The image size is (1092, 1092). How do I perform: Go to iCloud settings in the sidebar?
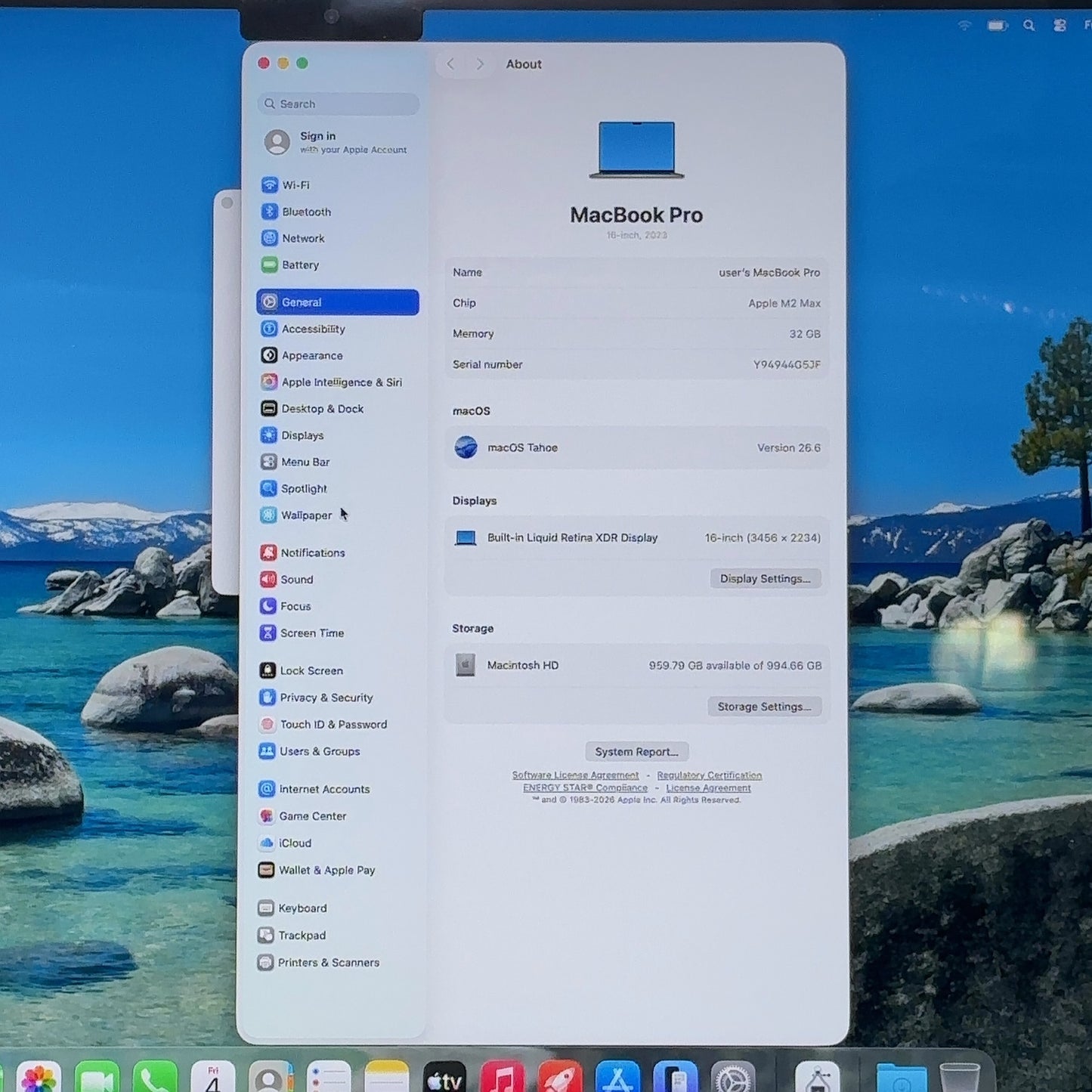[x=337, y=843]
